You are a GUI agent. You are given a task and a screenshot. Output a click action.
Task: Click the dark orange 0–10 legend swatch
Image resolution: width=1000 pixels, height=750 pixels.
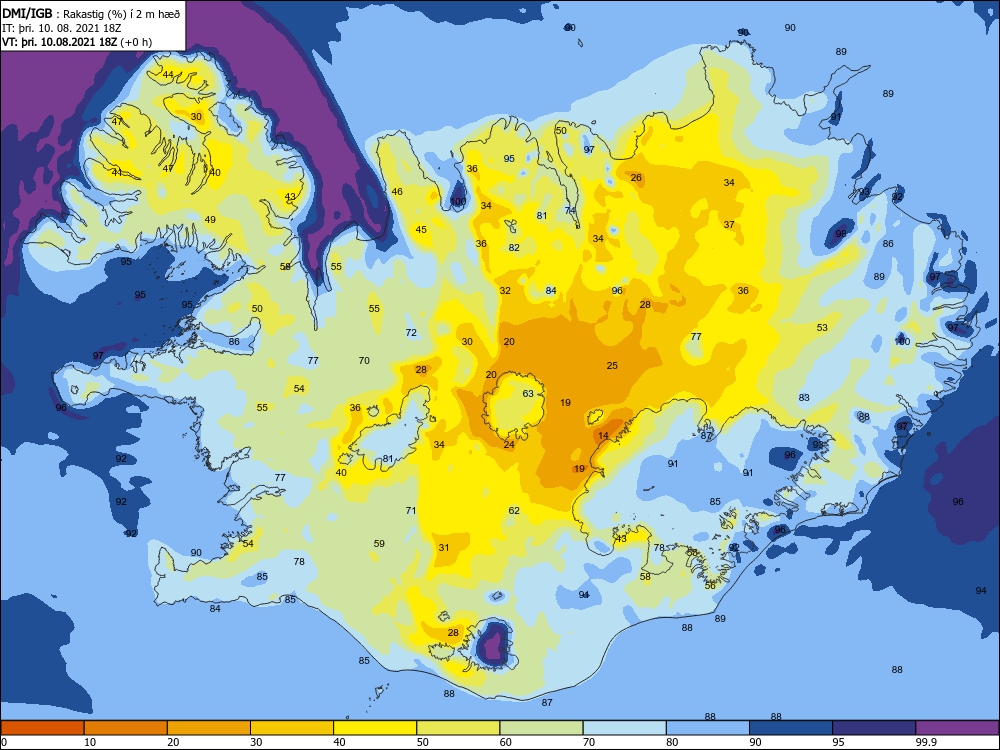coord(43,728)
